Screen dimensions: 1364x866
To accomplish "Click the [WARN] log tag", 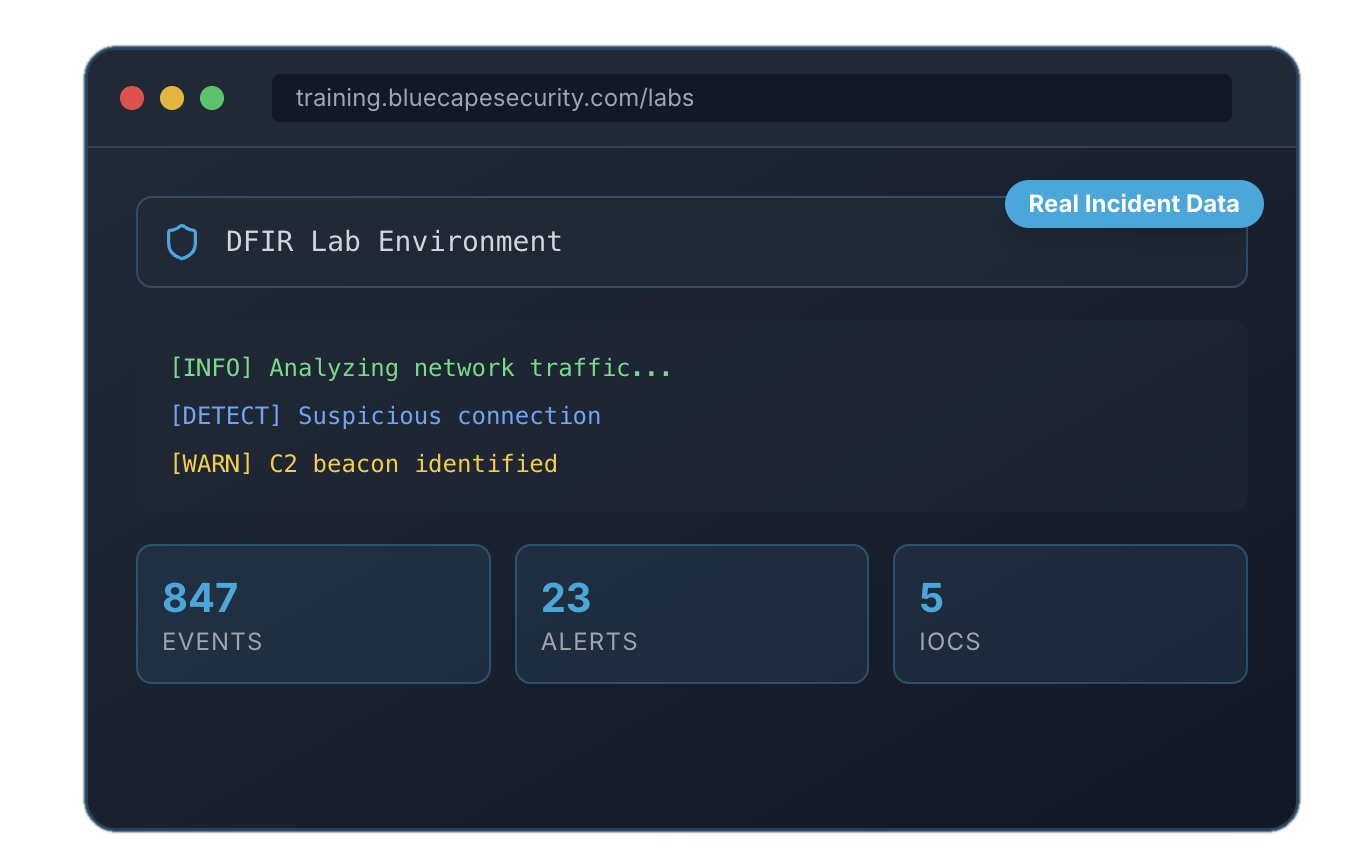I will (211, 464).
